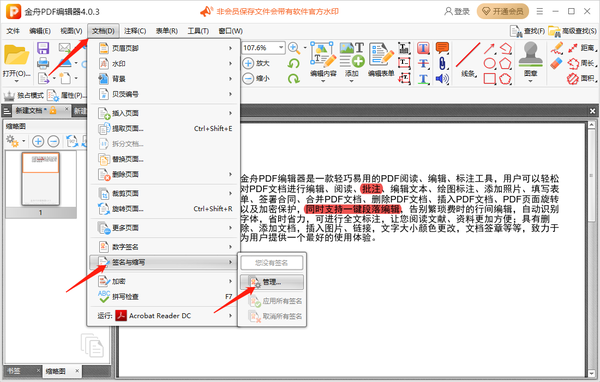This screenshot has width=600, height=382.
Task: Click 查找(F) find button
Action: 527,31
